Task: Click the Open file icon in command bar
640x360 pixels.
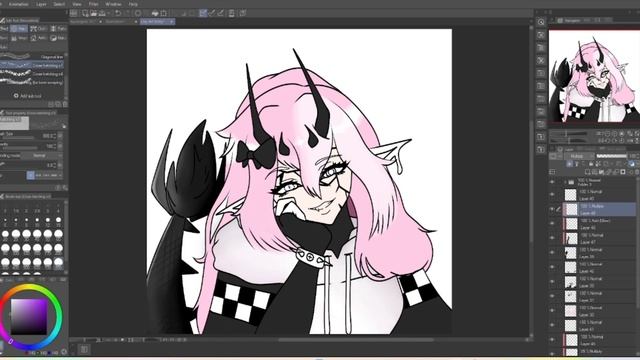Action: 94,13
